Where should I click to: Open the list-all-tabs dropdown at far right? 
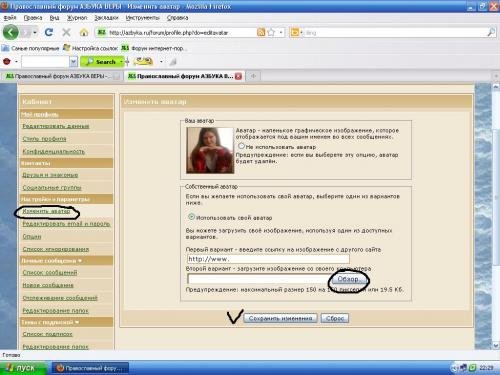496,76
